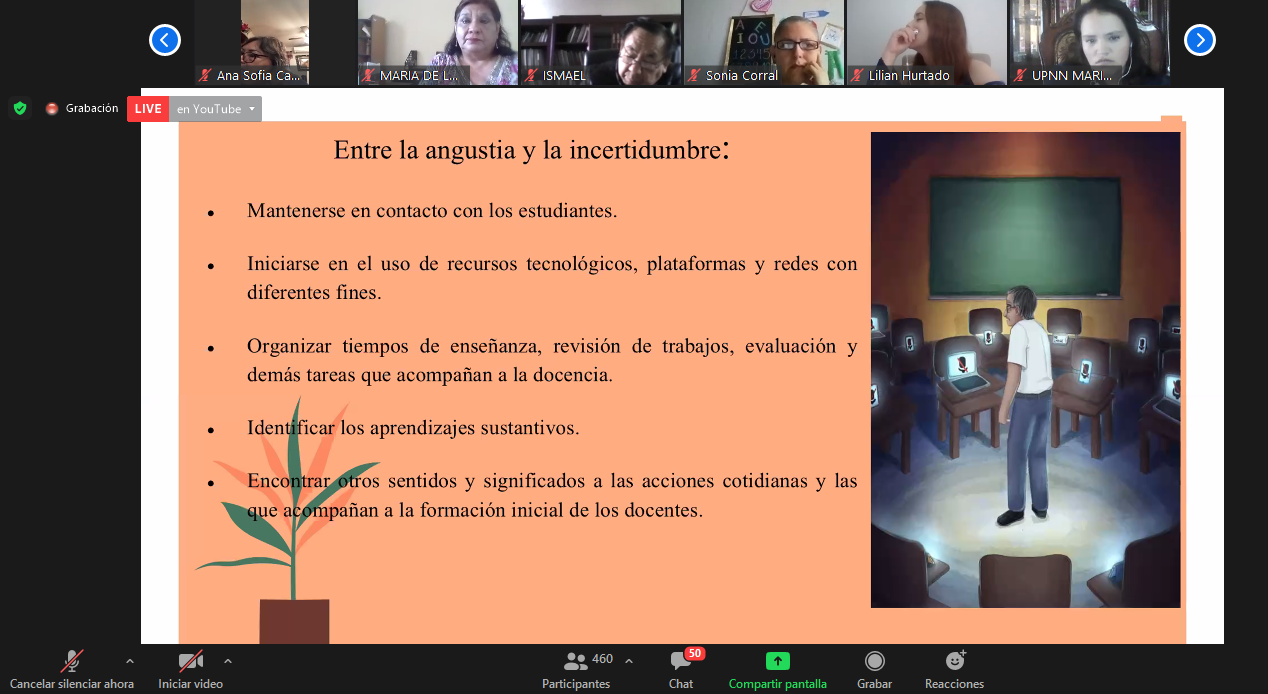Select Lilian Hurtado's video thumbnail
Viewport: 1268px width, 694px height.
(x=926, y=42)
